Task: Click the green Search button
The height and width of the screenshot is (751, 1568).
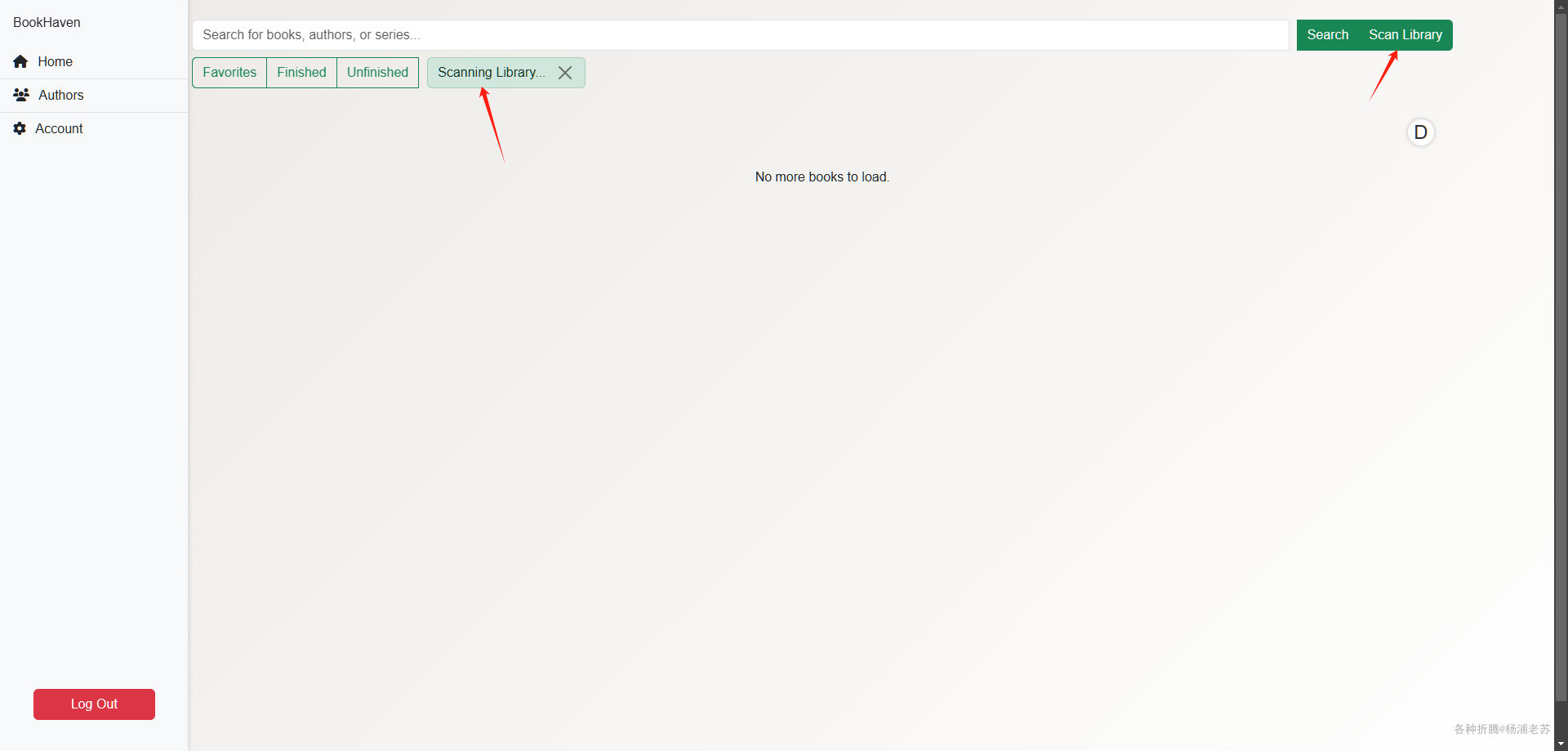Action: tap(1327, 35)
